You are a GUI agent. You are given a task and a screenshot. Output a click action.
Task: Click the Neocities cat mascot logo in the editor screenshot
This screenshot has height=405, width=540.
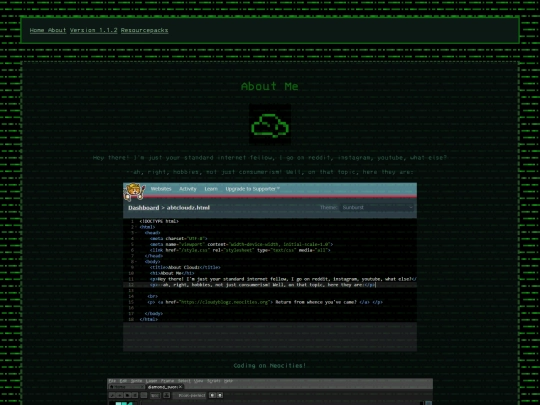[134, 191]
